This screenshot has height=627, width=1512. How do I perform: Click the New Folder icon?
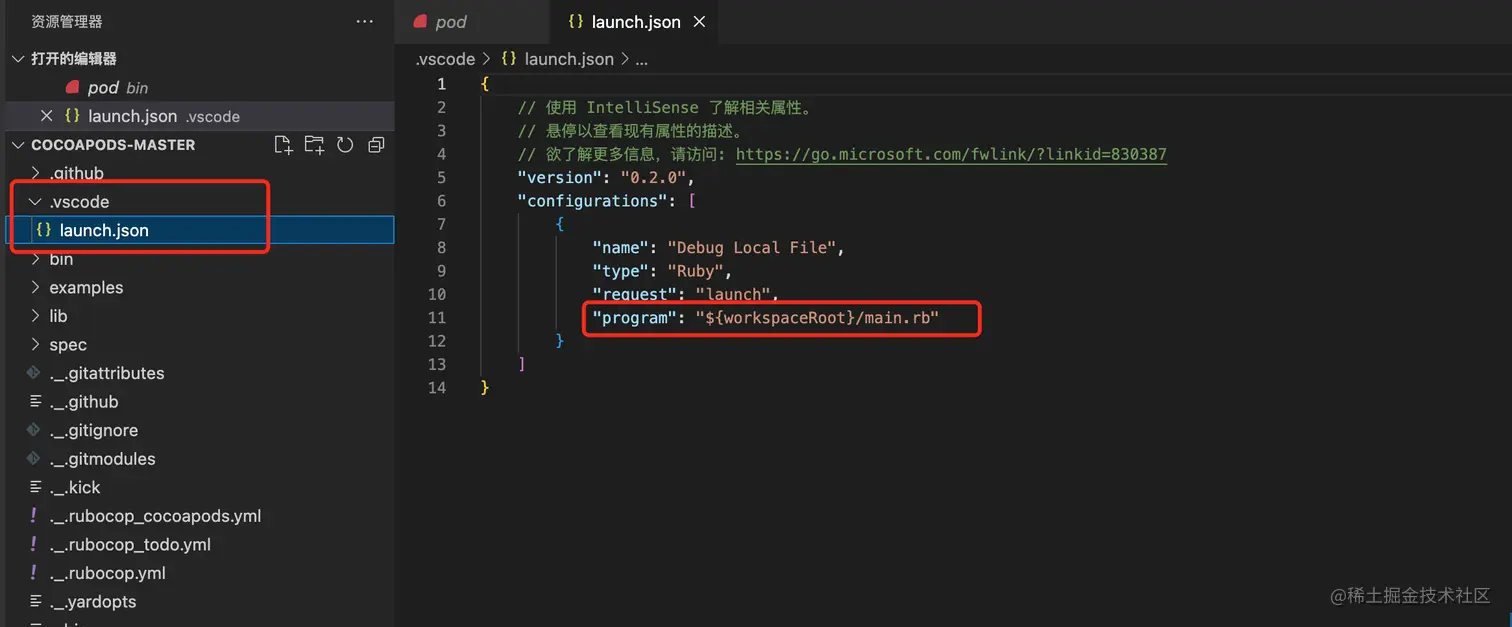(314, 145)
